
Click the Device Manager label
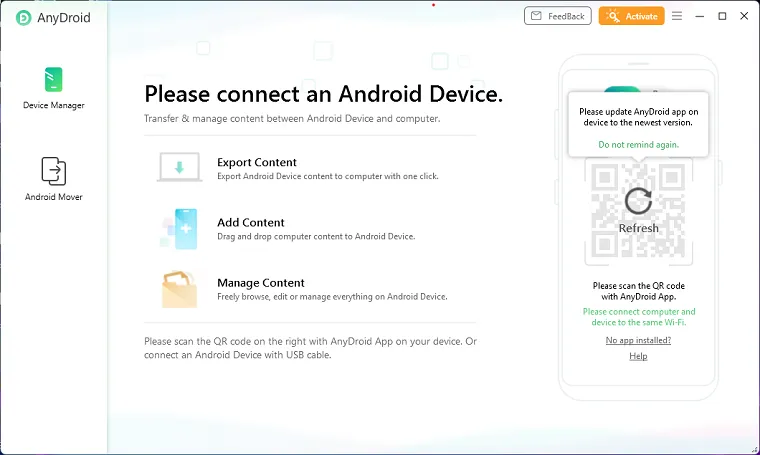click(x=54, y=105)
